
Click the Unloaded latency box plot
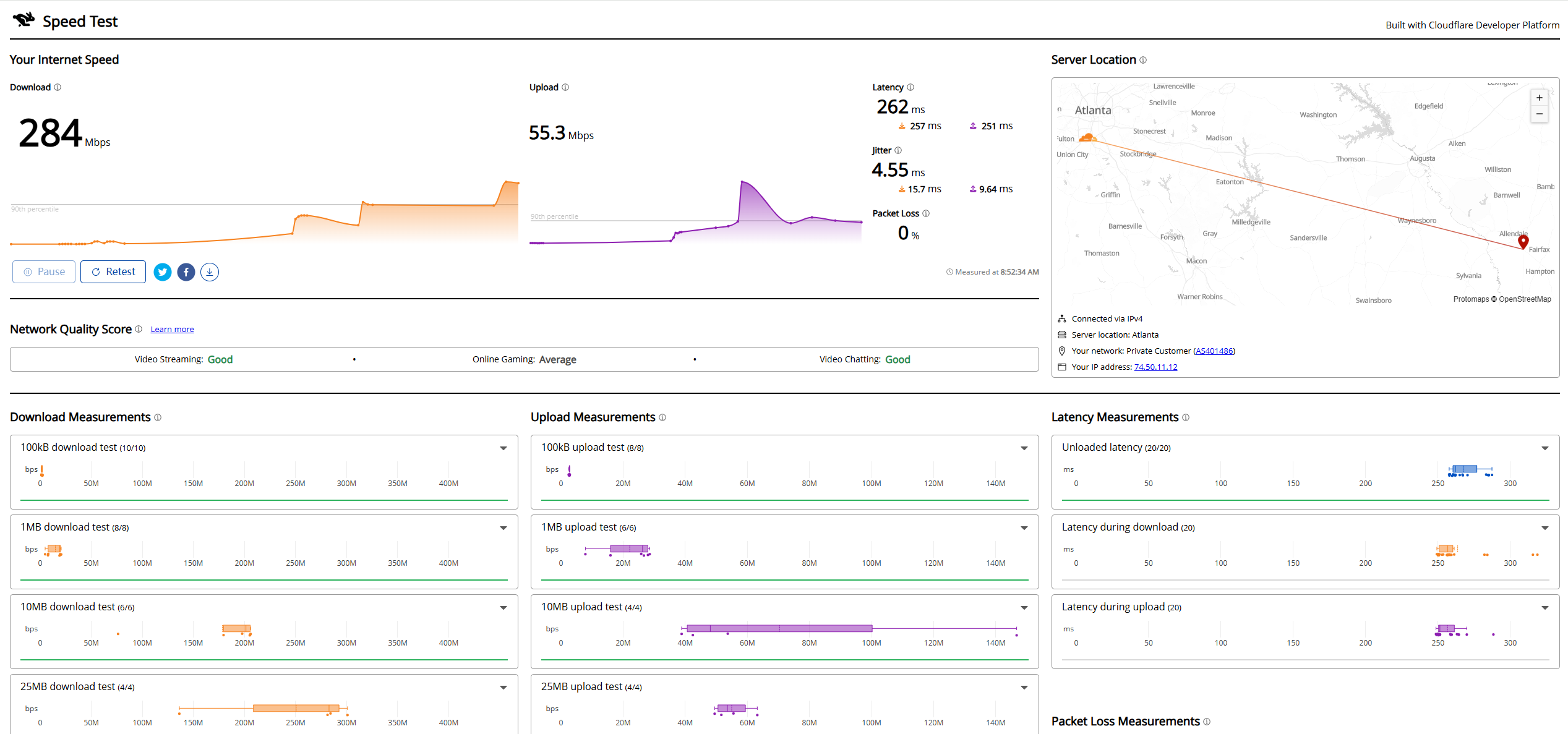pyautogui.click(x=1470, y=470)
